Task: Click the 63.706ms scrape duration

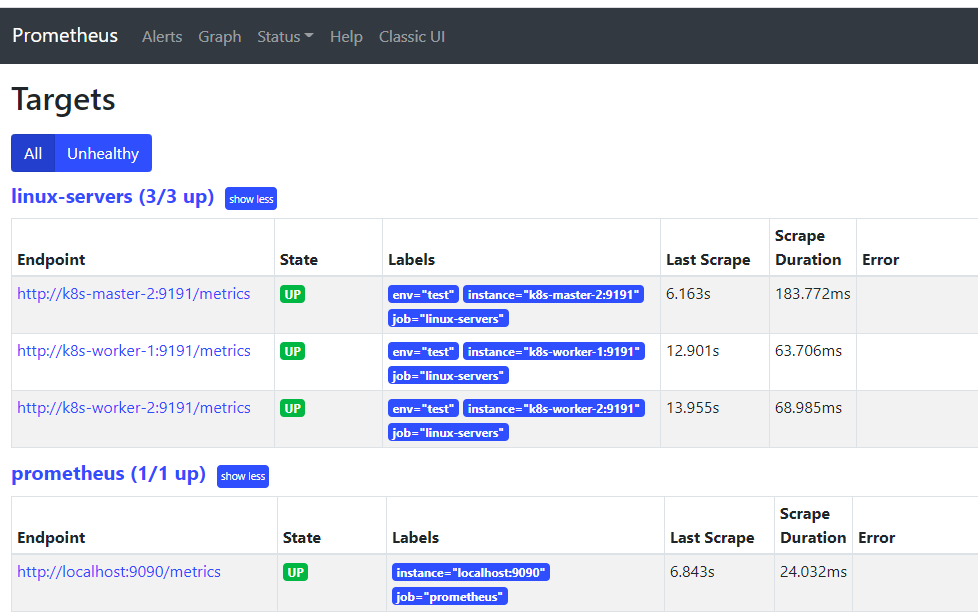Action: [808, 351]
